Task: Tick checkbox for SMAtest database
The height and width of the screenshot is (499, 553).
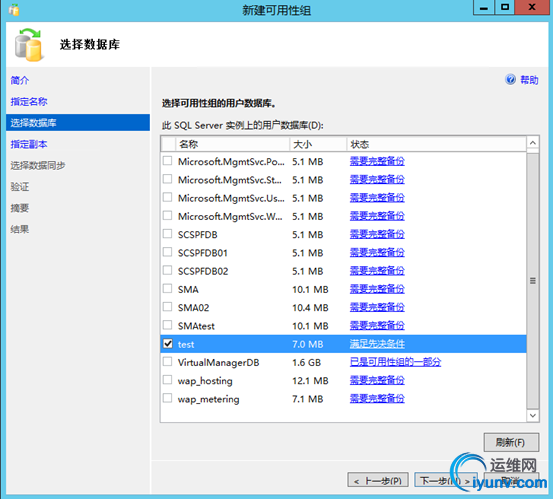Action: 168,325
